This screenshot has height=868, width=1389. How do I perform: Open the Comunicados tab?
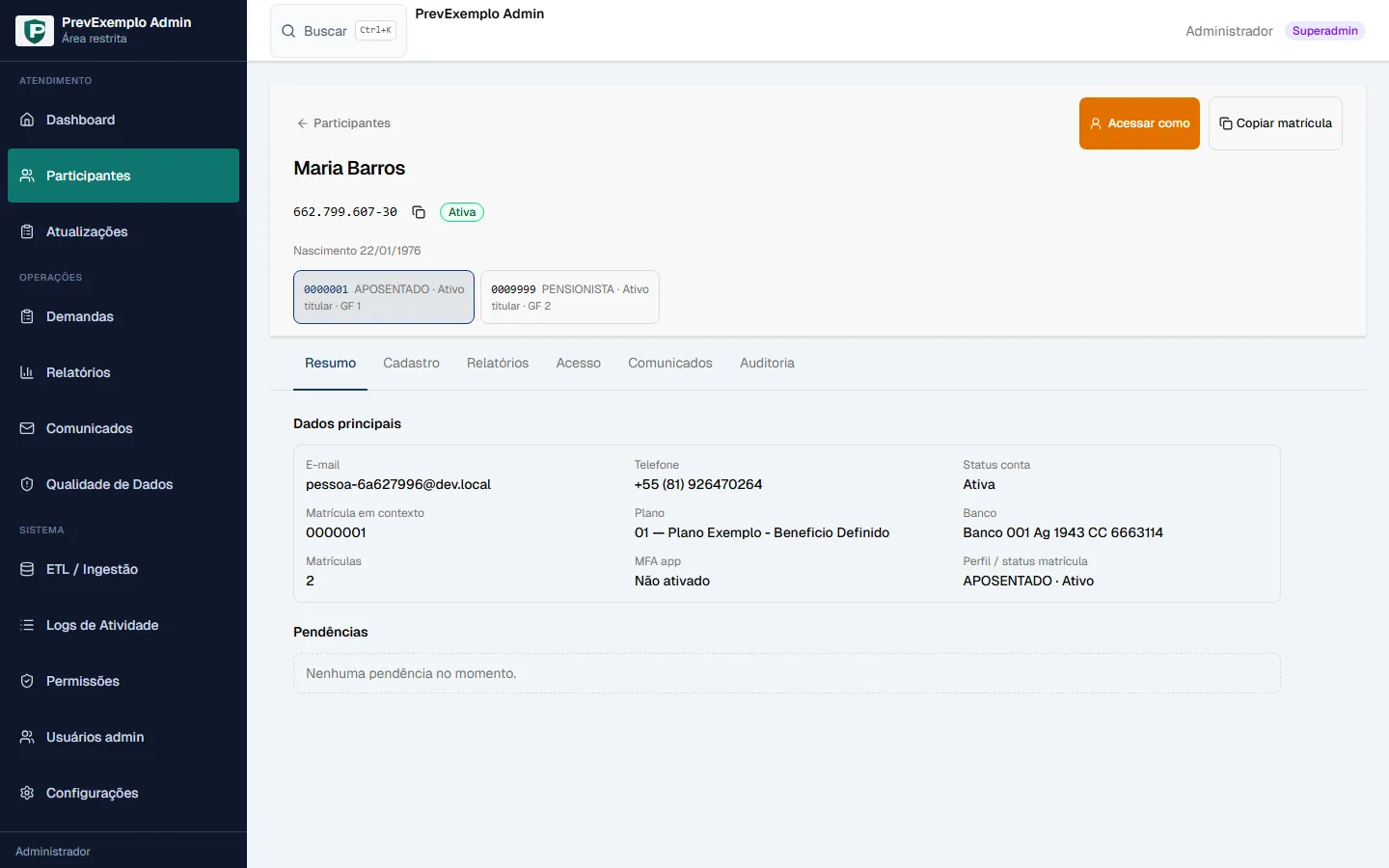670,364
